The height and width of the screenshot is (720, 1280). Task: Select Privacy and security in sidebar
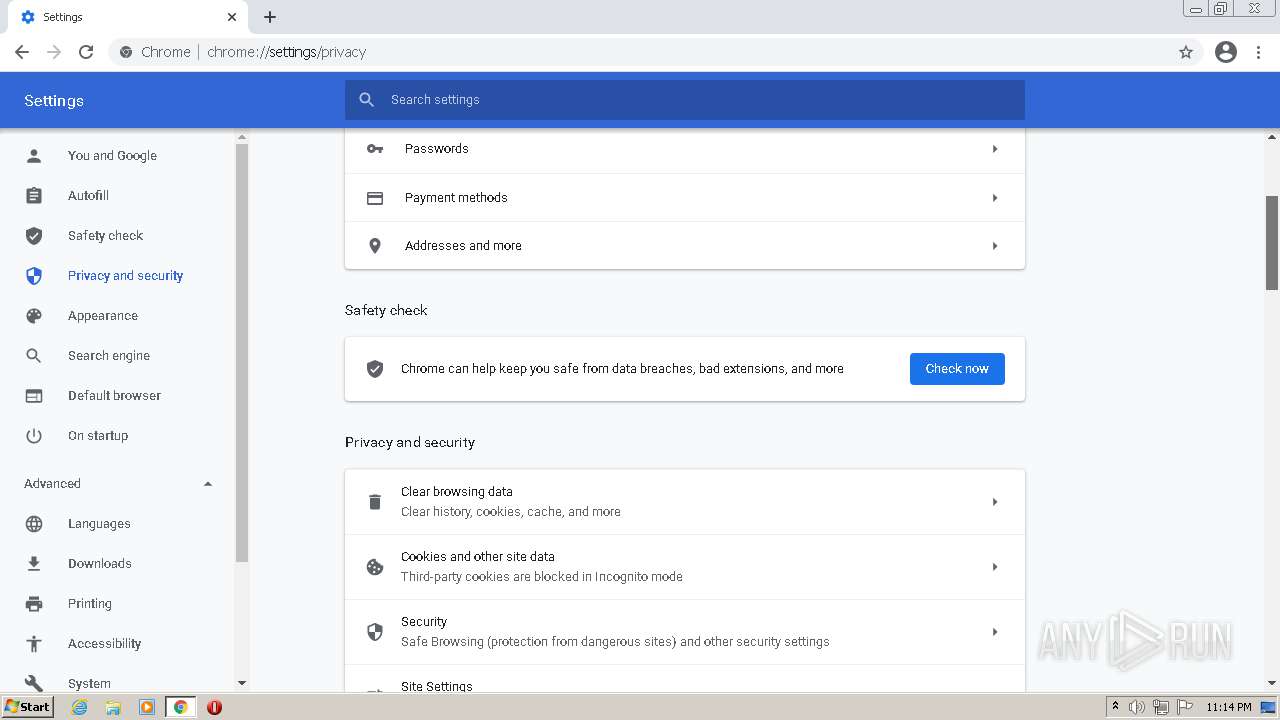[x=125, y=276]
